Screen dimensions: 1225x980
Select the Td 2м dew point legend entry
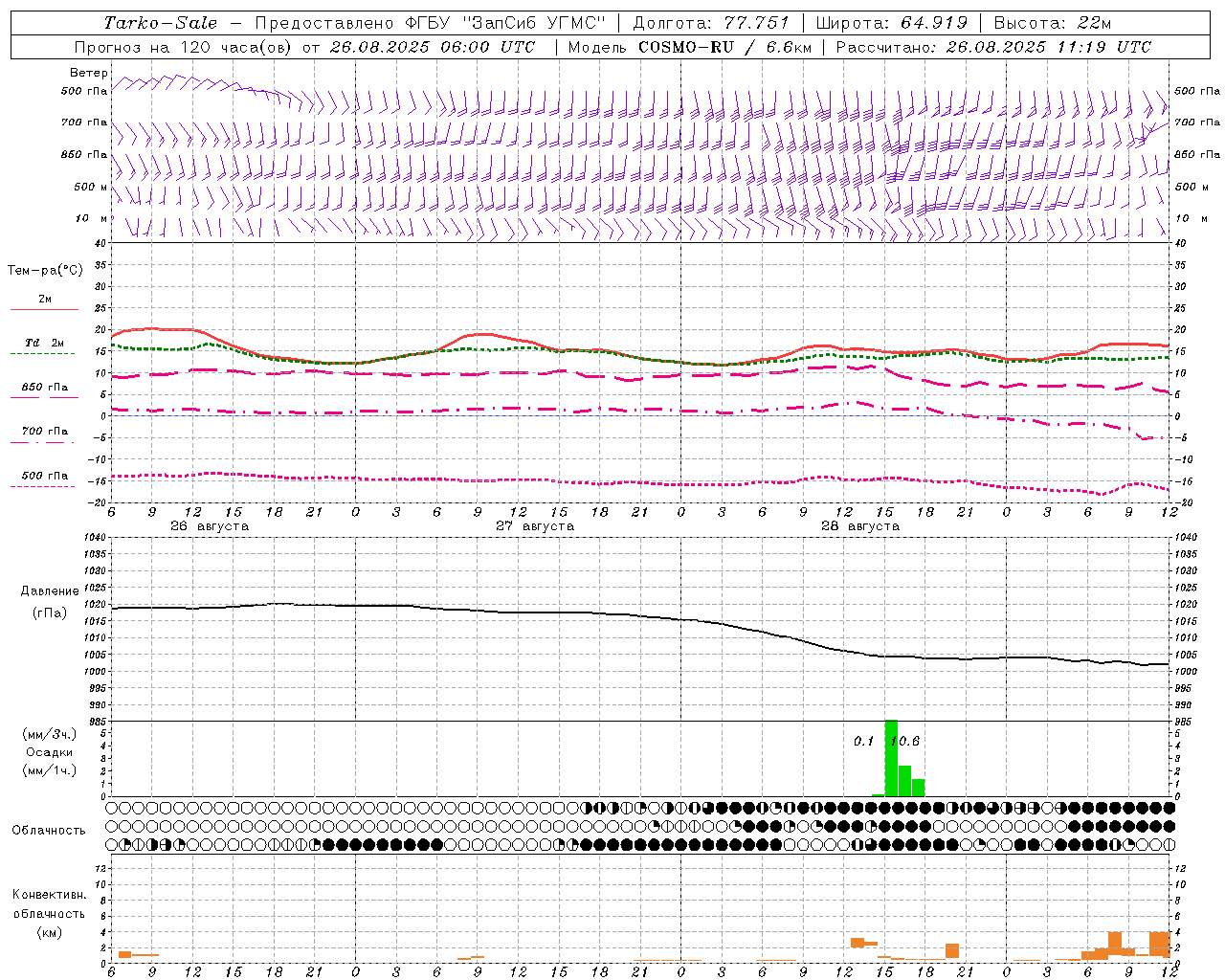[x=45, y=343]
